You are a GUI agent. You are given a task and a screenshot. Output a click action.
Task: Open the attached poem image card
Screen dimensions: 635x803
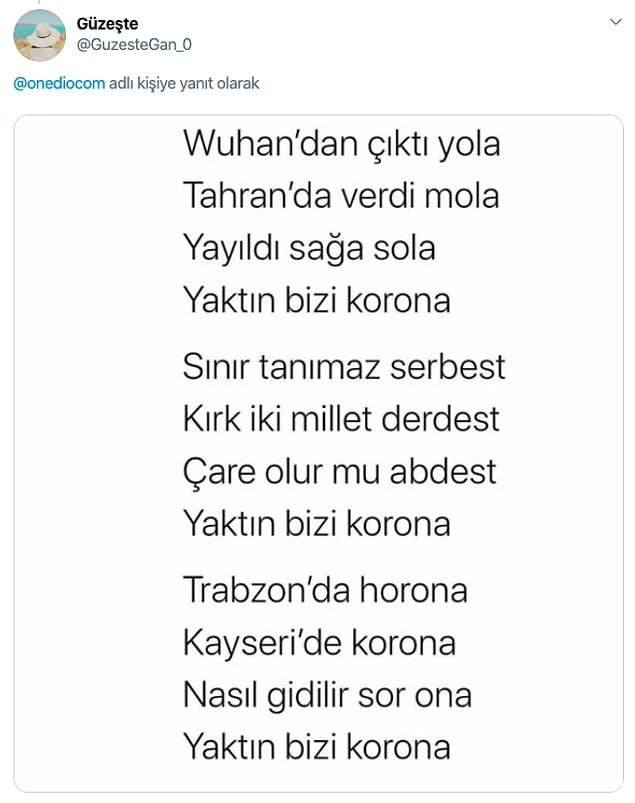pos(319,453)
